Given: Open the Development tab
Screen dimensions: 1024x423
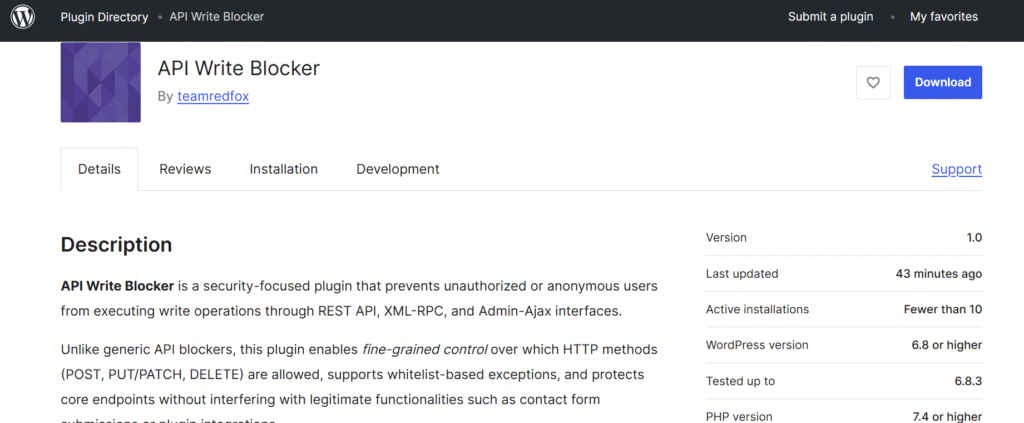Looking at the screenshot, I should click(x=398, y=169).
